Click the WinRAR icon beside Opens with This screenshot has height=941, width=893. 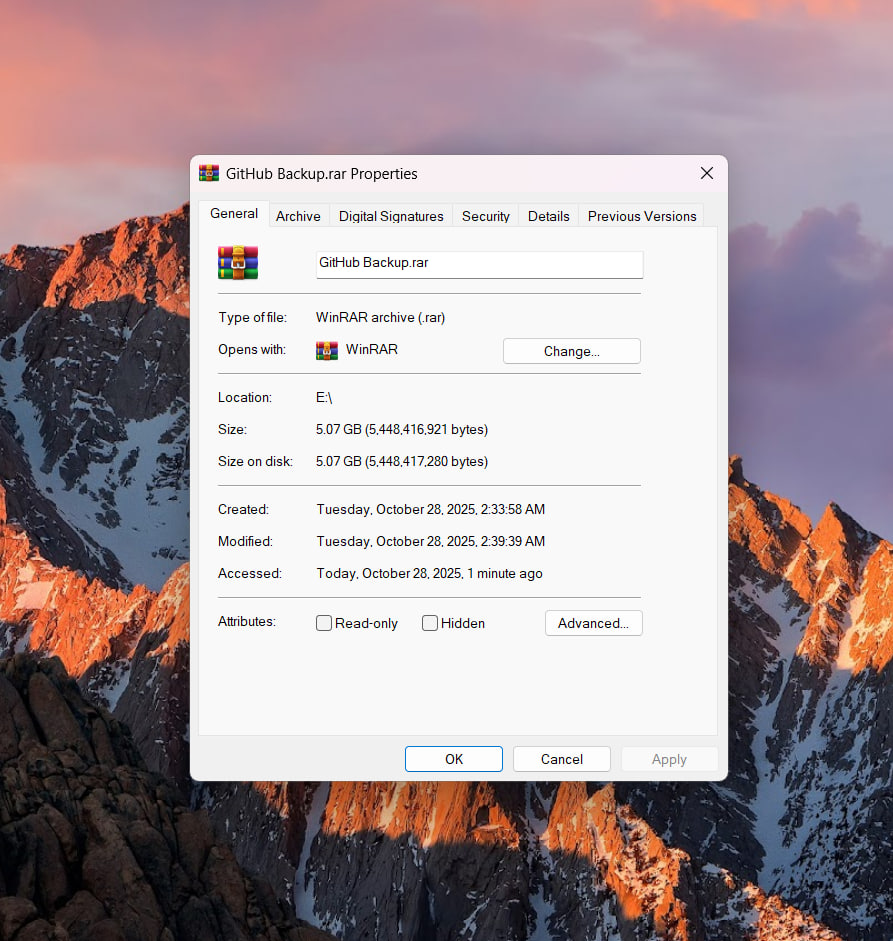coord(326,350)
